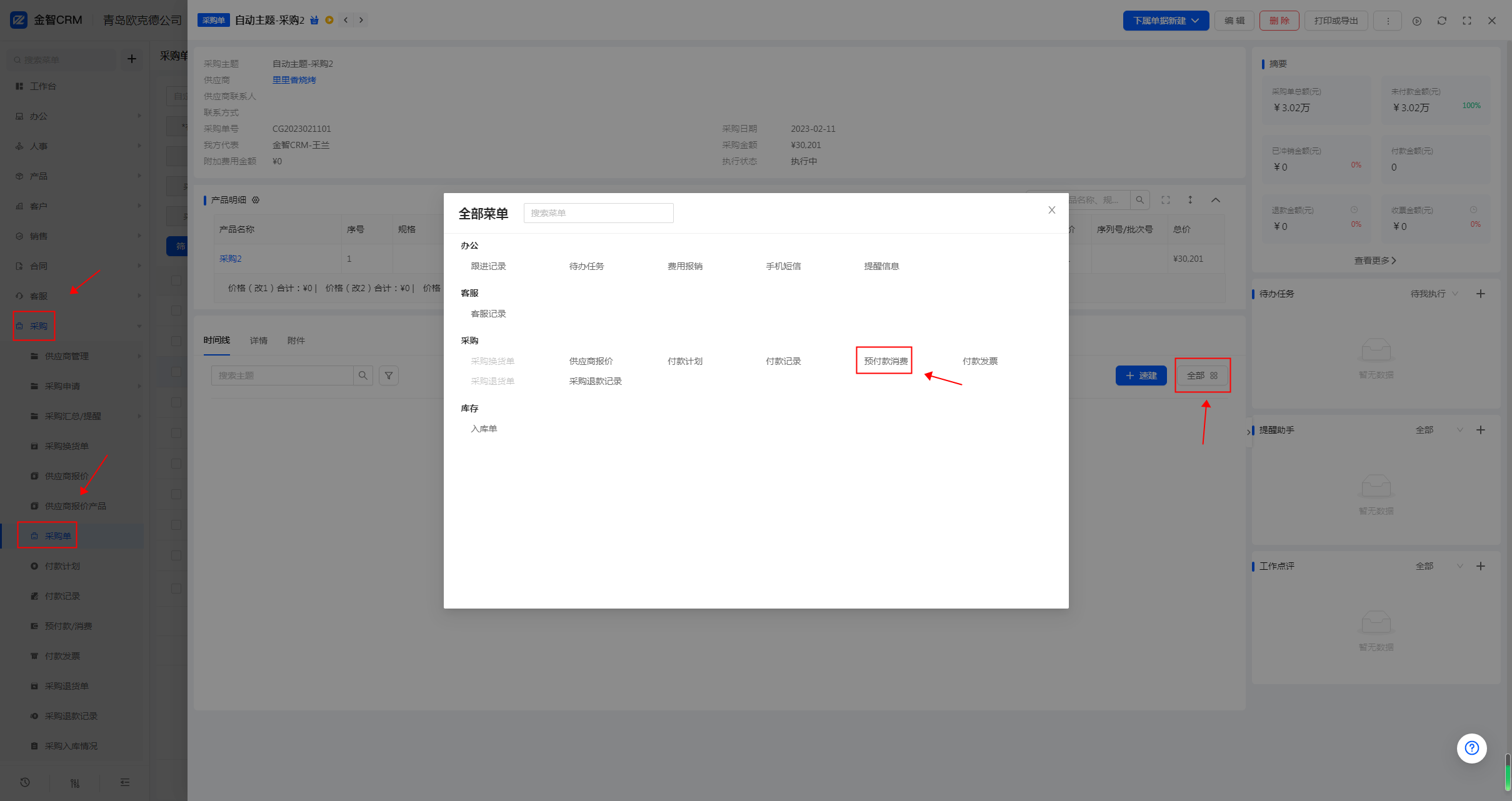Open 提醒信息 menu entry
This screenshot has height=801, width=1512.
click(x=881, y=266)
